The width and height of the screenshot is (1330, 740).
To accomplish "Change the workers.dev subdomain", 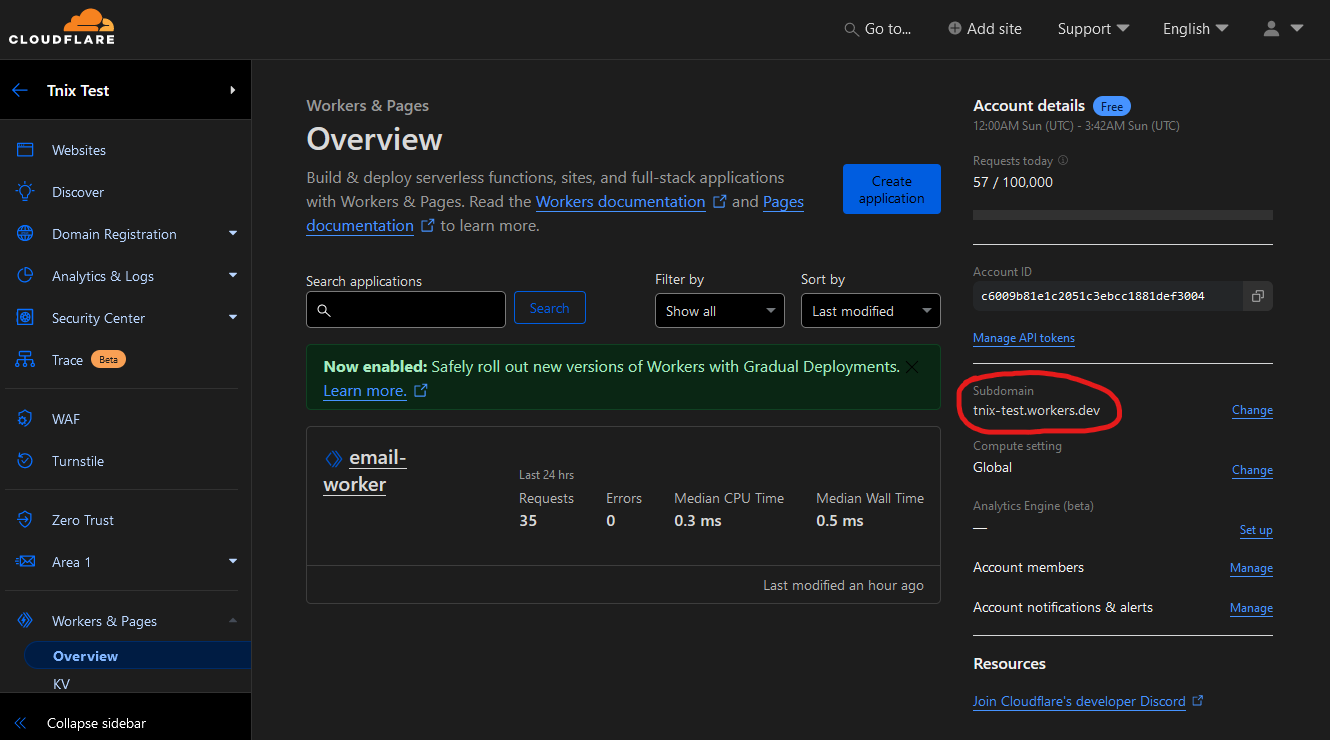I will pos(1252,410).
